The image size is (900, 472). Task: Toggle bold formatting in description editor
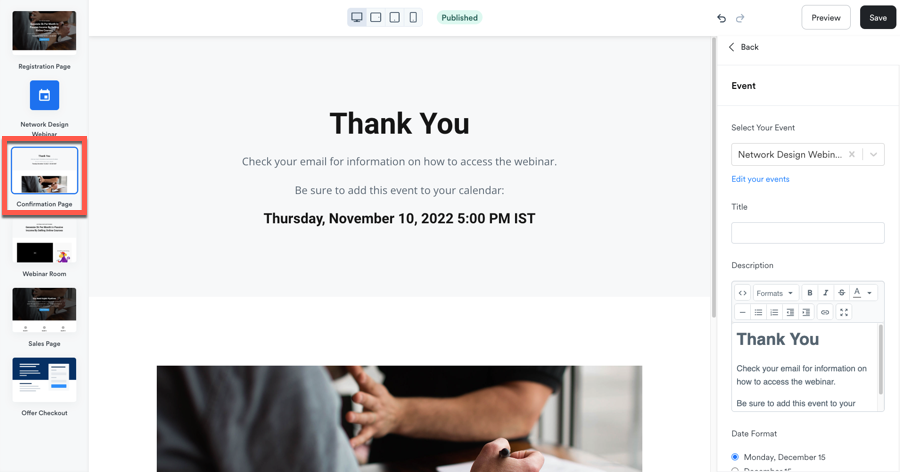click(x=810, y=293)
